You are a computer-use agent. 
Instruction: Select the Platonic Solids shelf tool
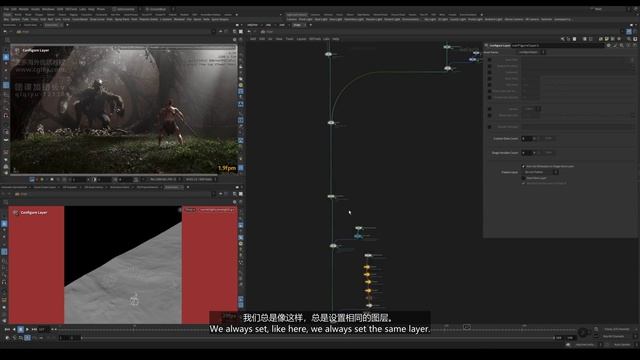[x=148, y=19]
